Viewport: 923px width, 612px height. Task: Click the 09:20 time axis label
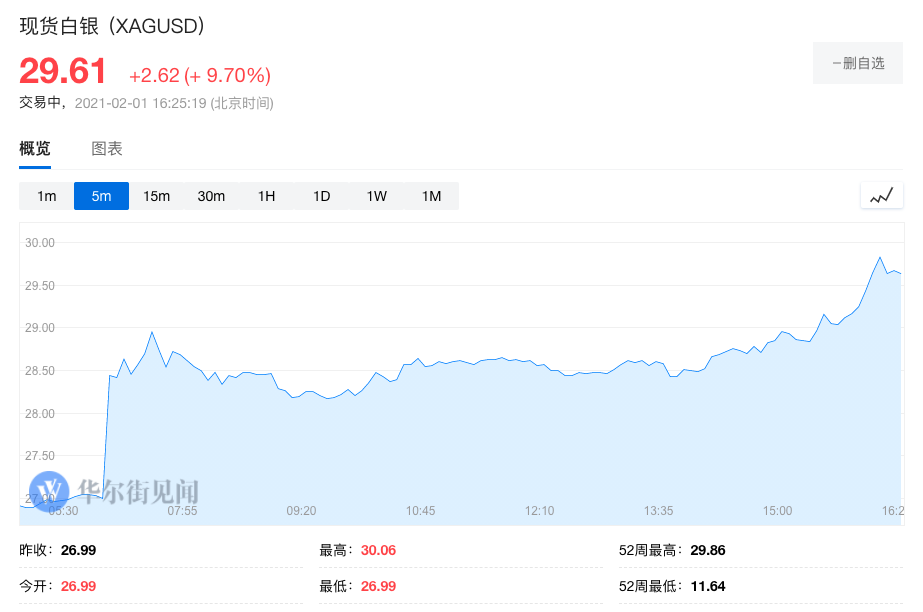click(x=301, y=511)
